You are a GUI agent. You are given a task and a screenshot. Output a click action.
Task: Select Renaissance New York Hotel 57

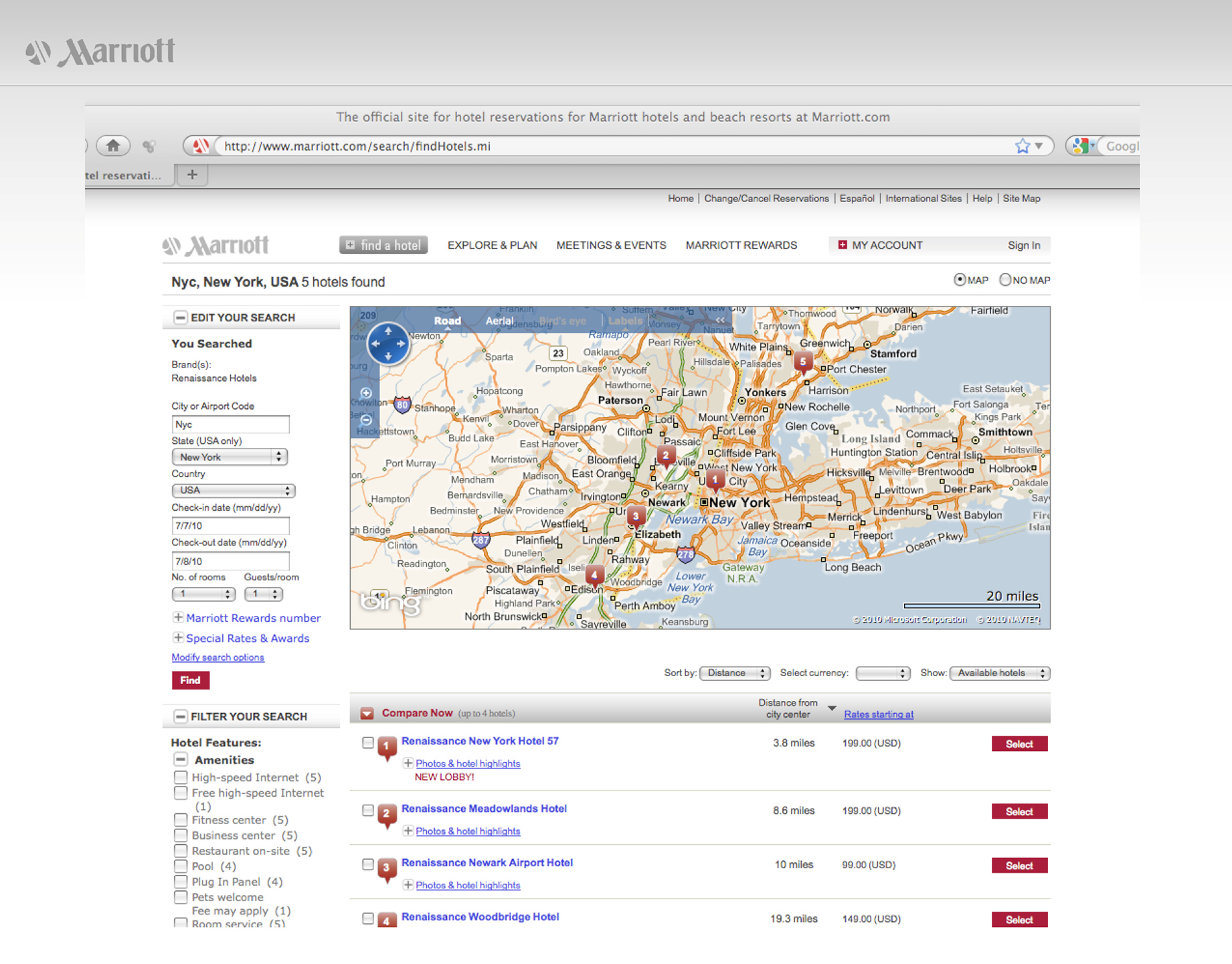(1019, 744)
